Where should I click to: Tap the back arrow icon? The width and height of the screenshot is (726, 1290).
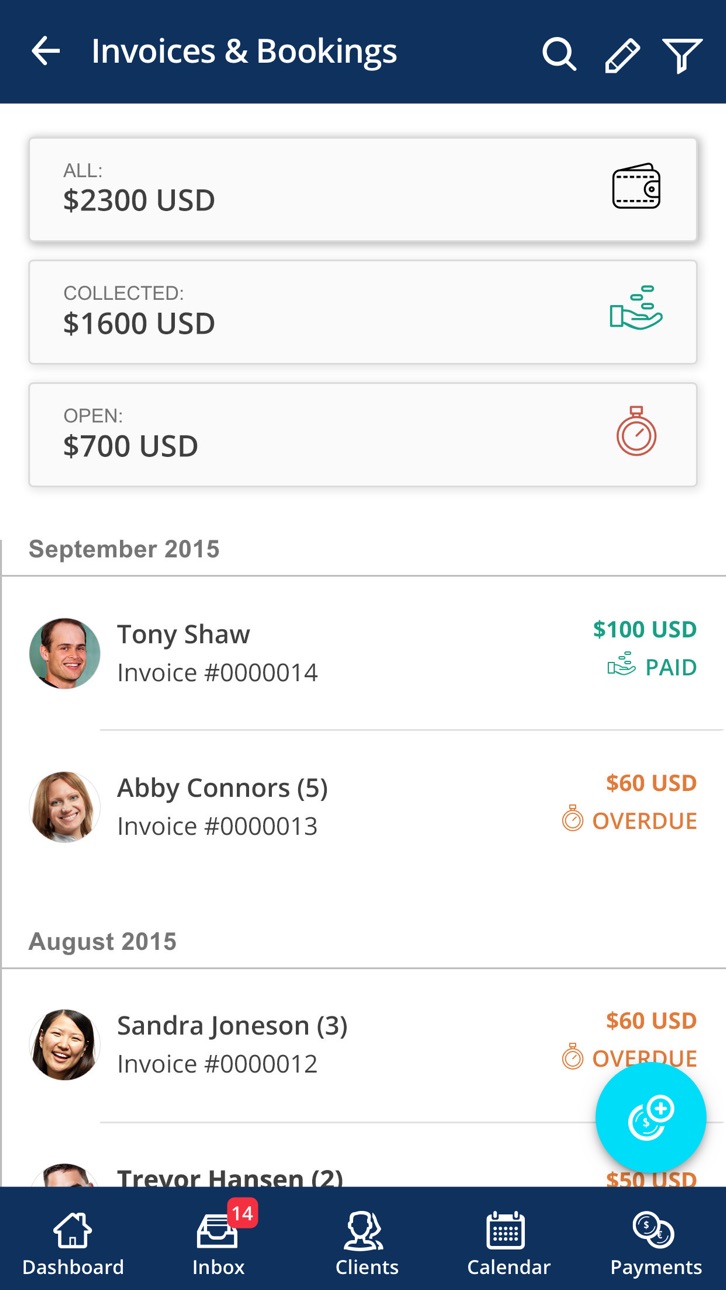46,51
